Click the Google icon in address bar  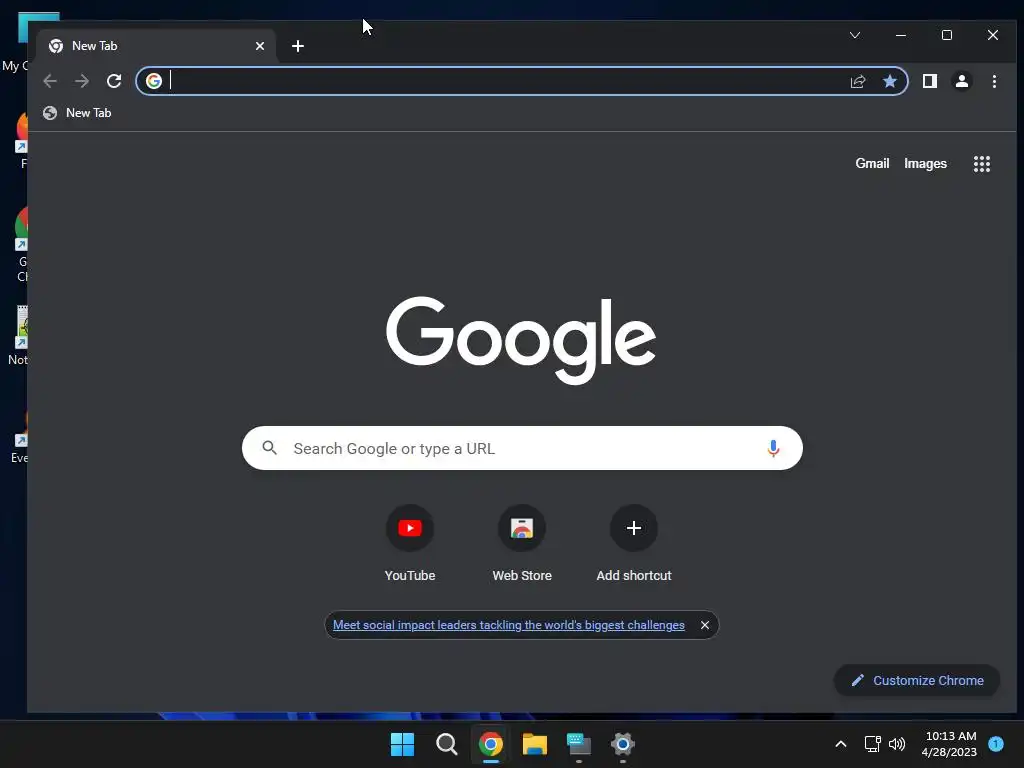153,81
